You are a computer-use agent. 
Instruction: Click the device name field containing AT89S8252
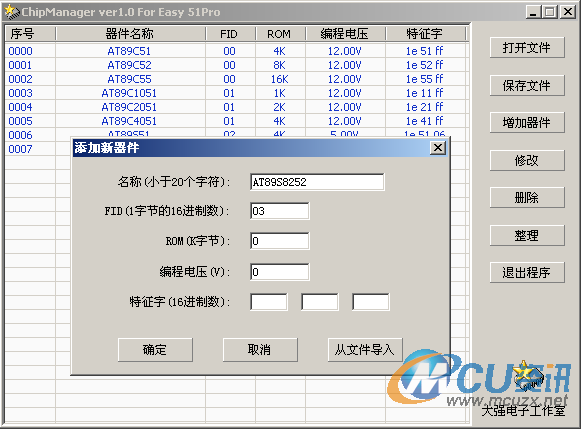pos(317,182)
